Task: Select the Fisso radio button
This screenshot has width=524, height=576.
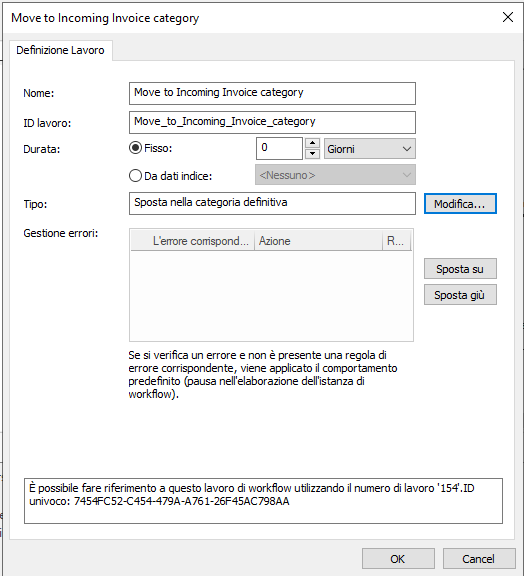Action: [135, 148]
